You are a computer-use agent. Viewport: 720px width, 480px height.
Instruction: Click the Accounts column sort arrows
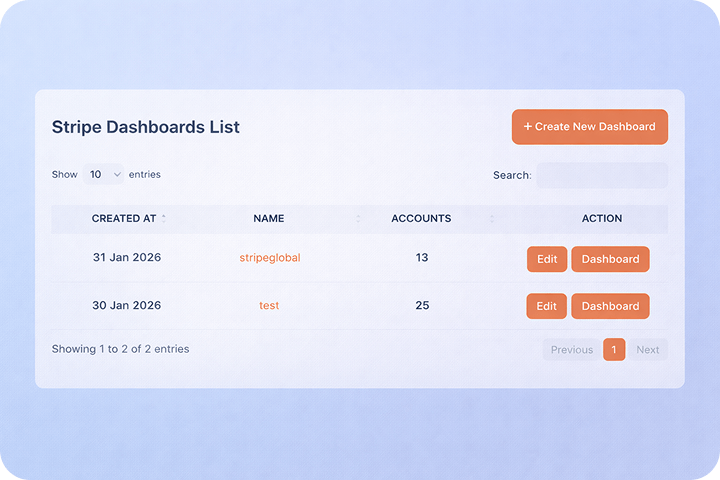pos(491,218)
